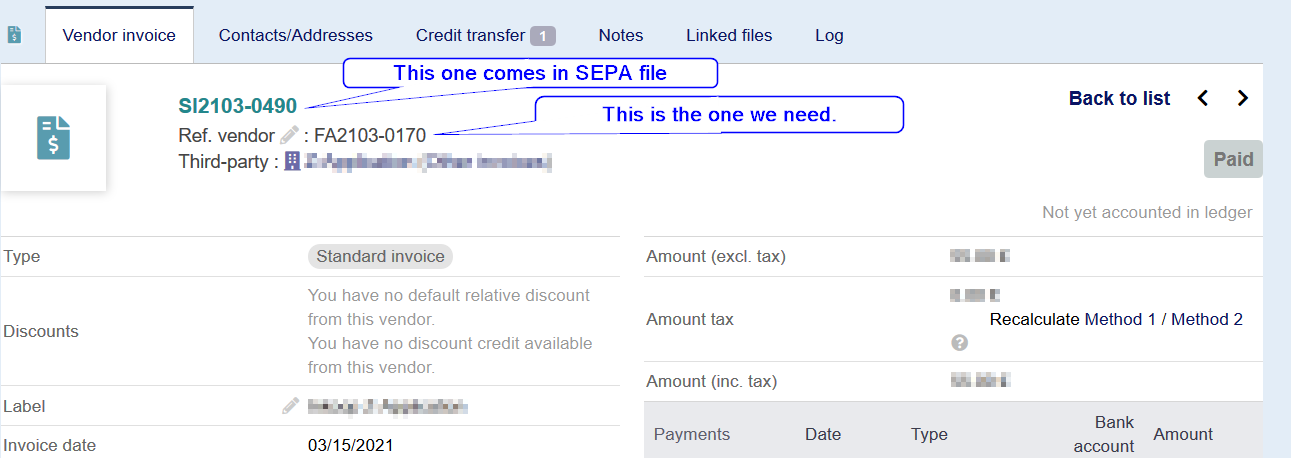Click Back to list link
Viewport: 1291px width, 458px height.
[x=1119, y=98]
